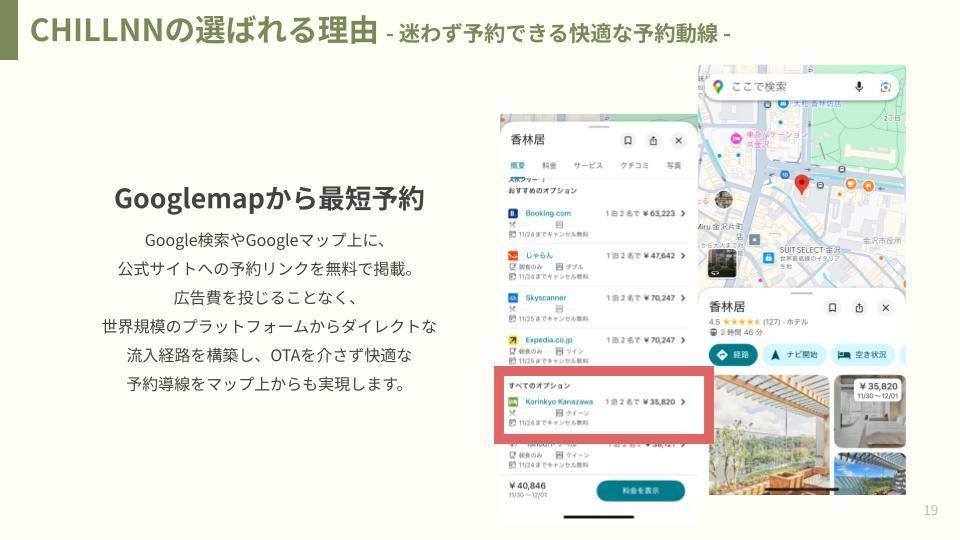The image size is (960, 540).
Task: Click share icon in hotel detail sheet
Action: pyautogui.click(x=653, y=140)
